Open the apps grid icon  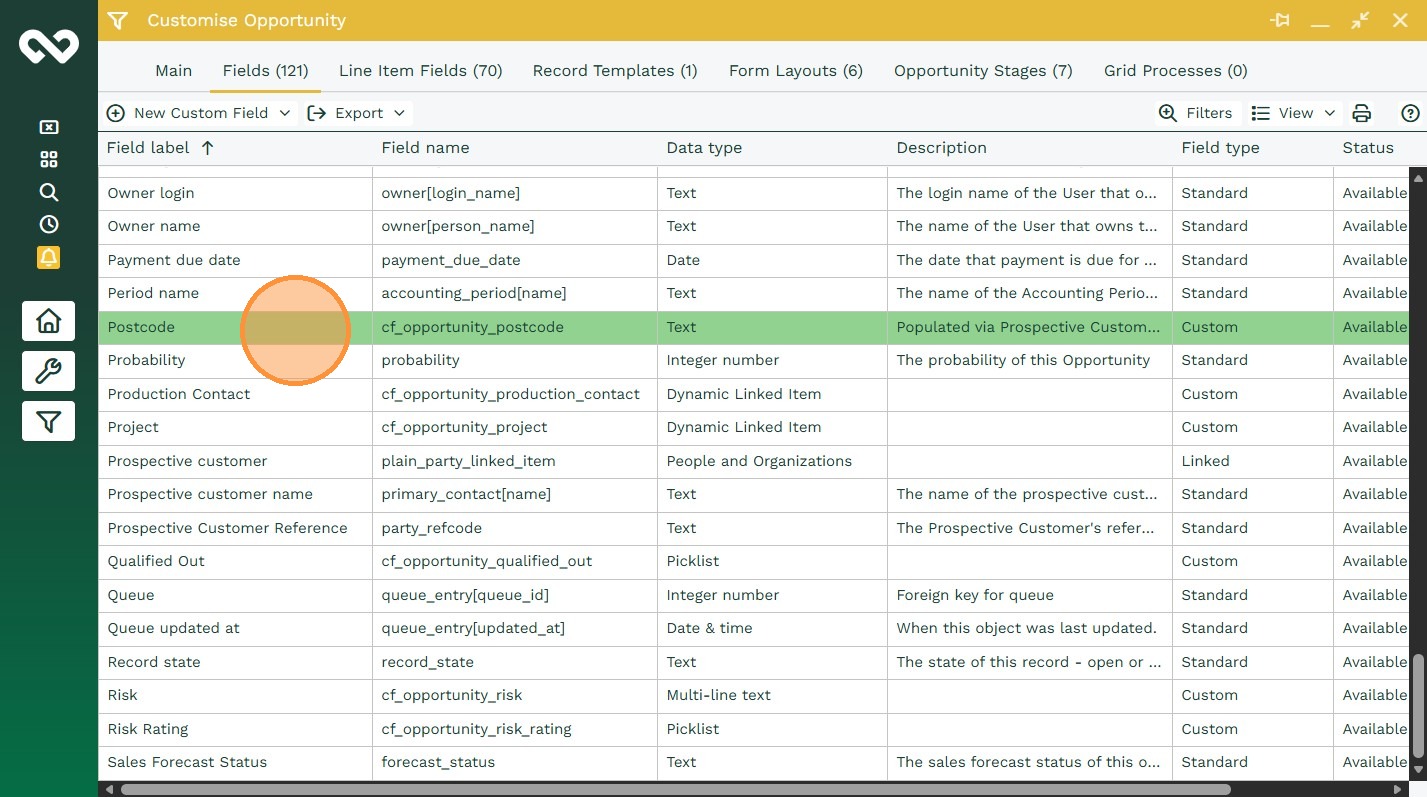pyautogui.click(x=48, y=160)
